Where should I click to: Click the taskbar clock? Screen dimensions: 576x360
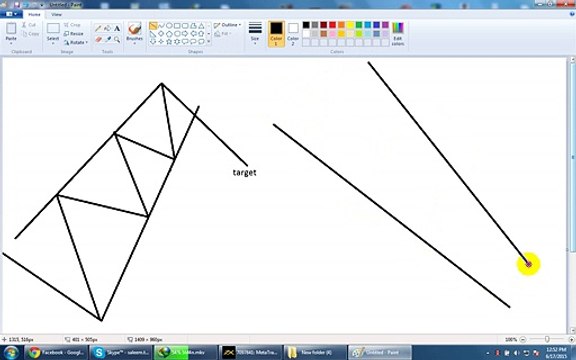click(x=556, y=353)
